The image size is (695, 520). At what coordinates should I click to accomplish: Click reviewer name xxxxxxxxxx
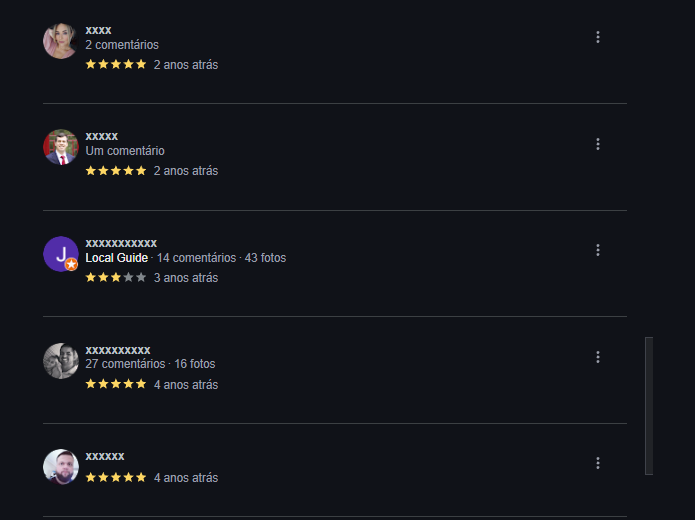click(x=118, y=350)
